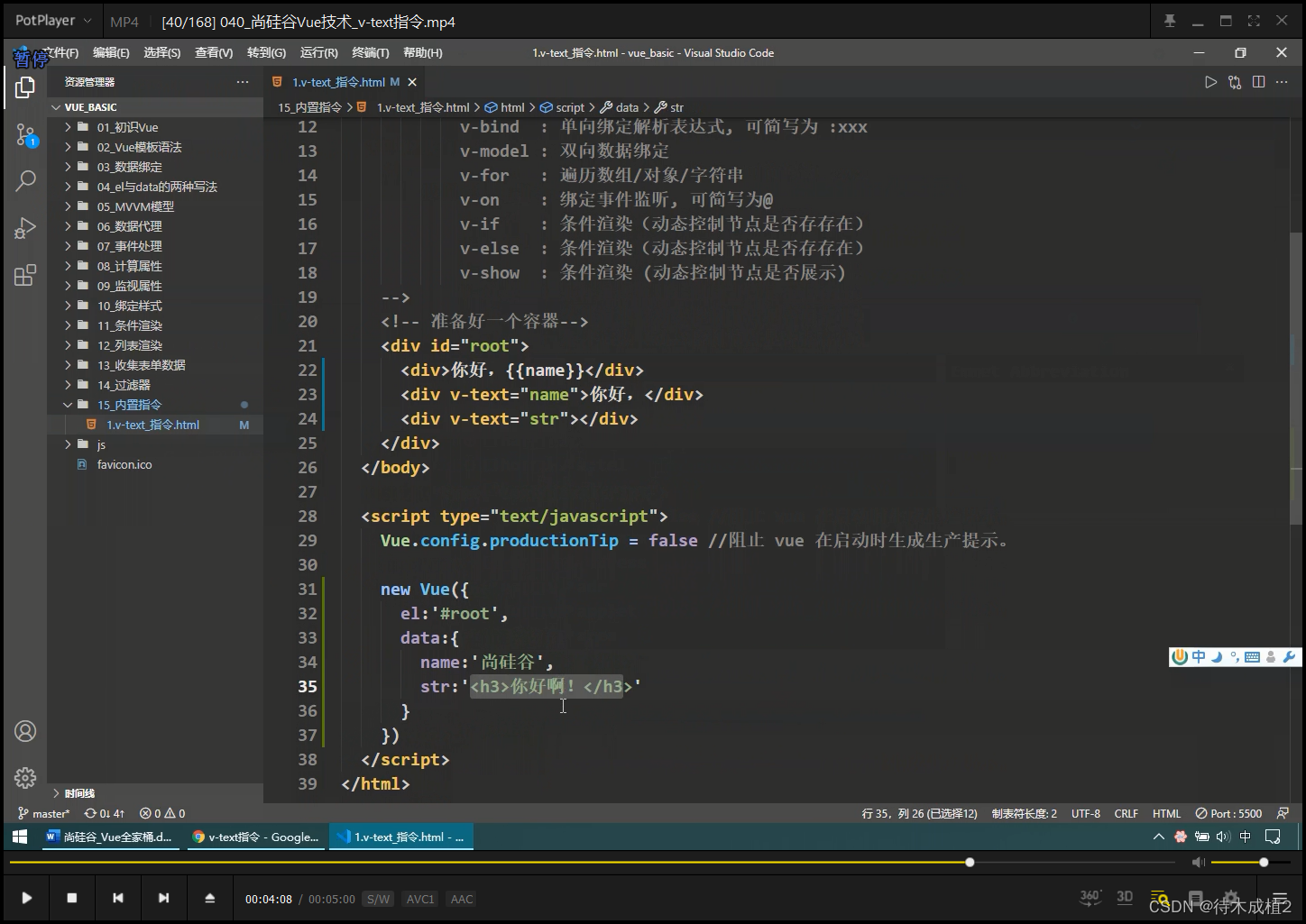
Task: Play the video in PotPlayer
Action: coord(26,898)
